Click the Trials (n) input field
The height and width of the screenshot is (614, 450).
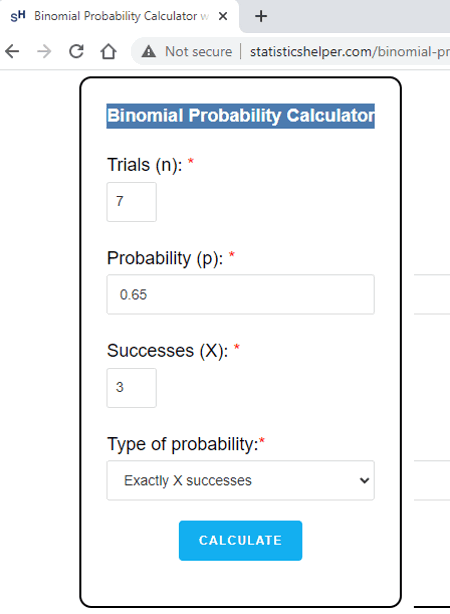pos(132,202)
